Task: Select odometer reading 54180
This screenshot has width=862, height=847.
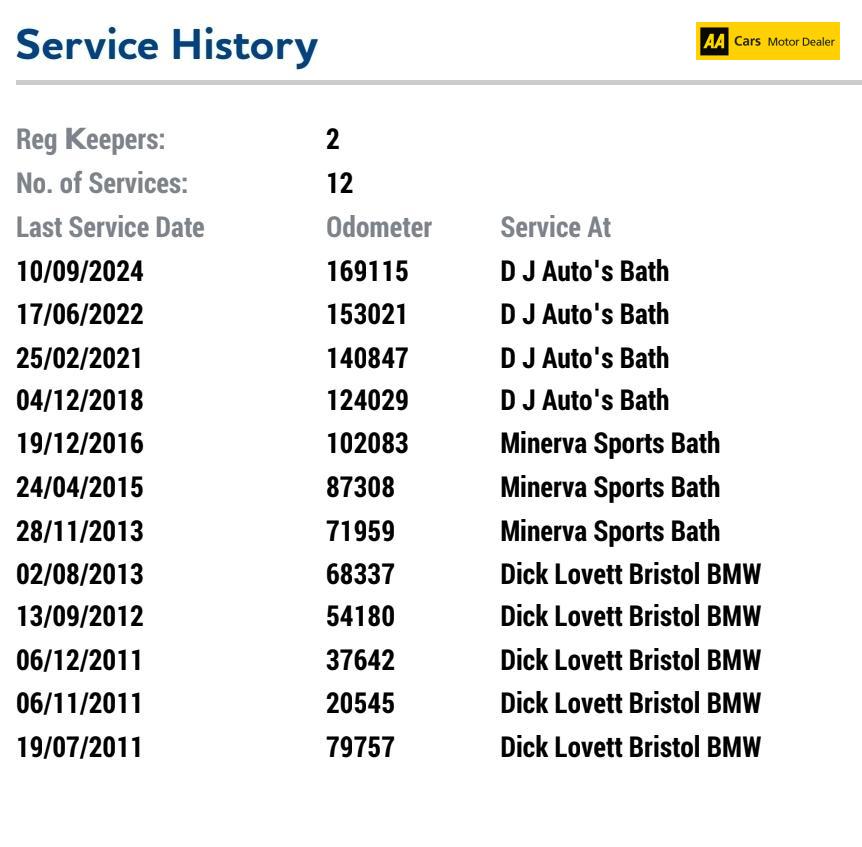Action: (x=361, y=616)
